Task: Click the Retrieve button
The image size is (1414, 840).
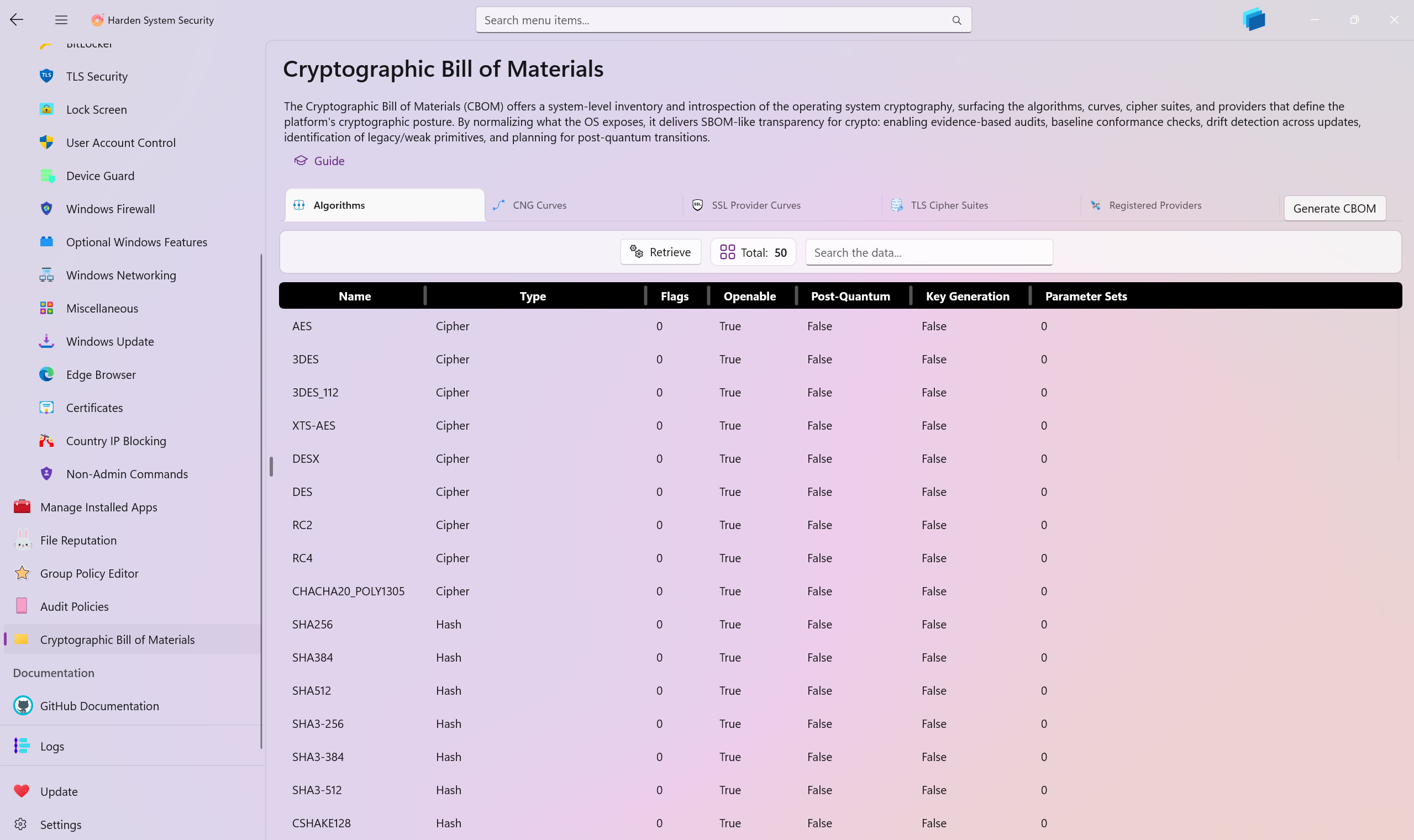Action: [x=660, y=252]
